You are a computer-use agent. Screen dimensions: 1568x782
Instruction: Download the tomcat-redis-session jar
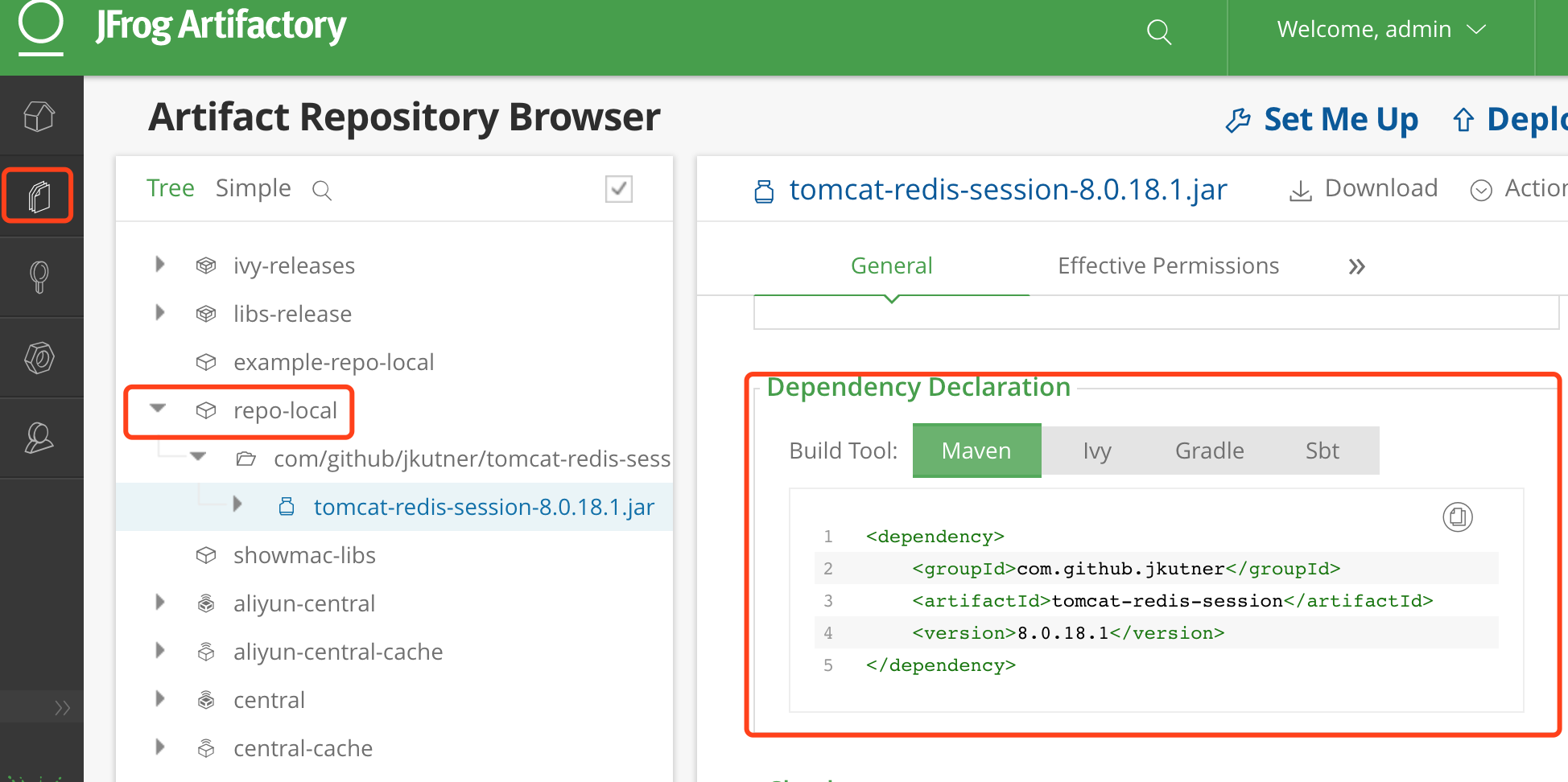[x=1364, y=188]
